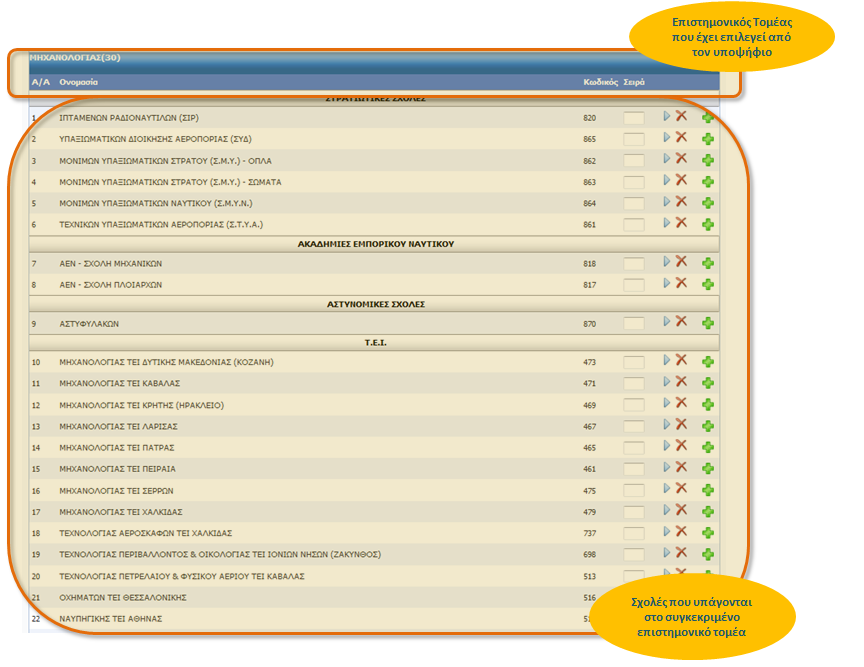
Task: Select ΤΕΧΝΟΛΟΓΙΑΣ ΠΕΤΡΕΛΑΙΟΥ & ΦΥΣΙΚΟΥ ΑΕΡΙΟΥ ΤΕΙ ΚΑΒΑΛΑΣ
Action: click(x=182, y=577)
